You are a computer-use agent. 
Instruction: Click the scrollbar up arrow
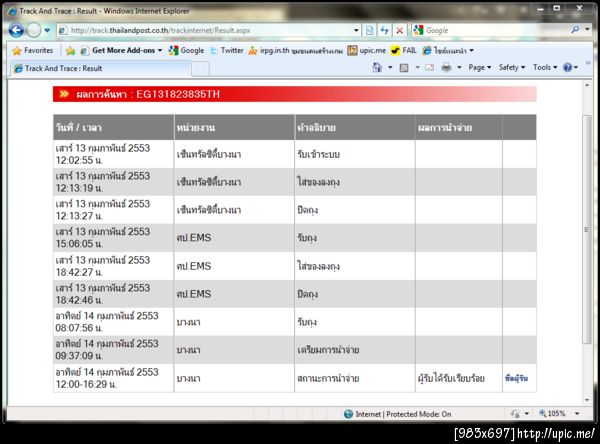587,85
